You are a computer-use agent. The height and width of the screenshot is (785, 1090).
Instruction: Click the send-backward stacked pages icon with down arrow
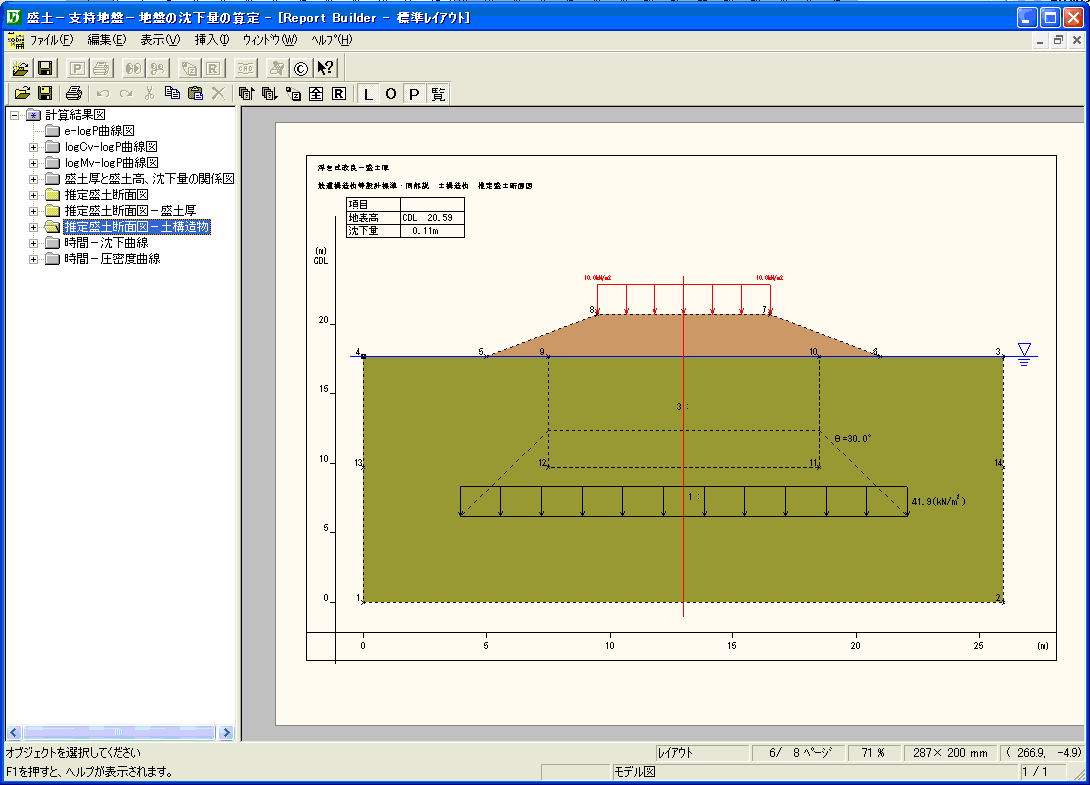pos(269,94)
